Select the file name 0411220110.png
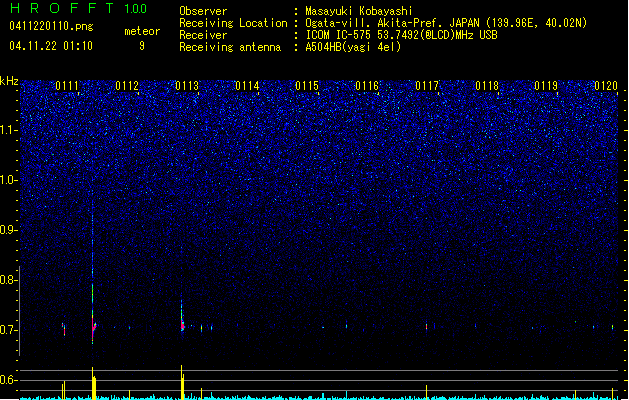 coord(51,26)
